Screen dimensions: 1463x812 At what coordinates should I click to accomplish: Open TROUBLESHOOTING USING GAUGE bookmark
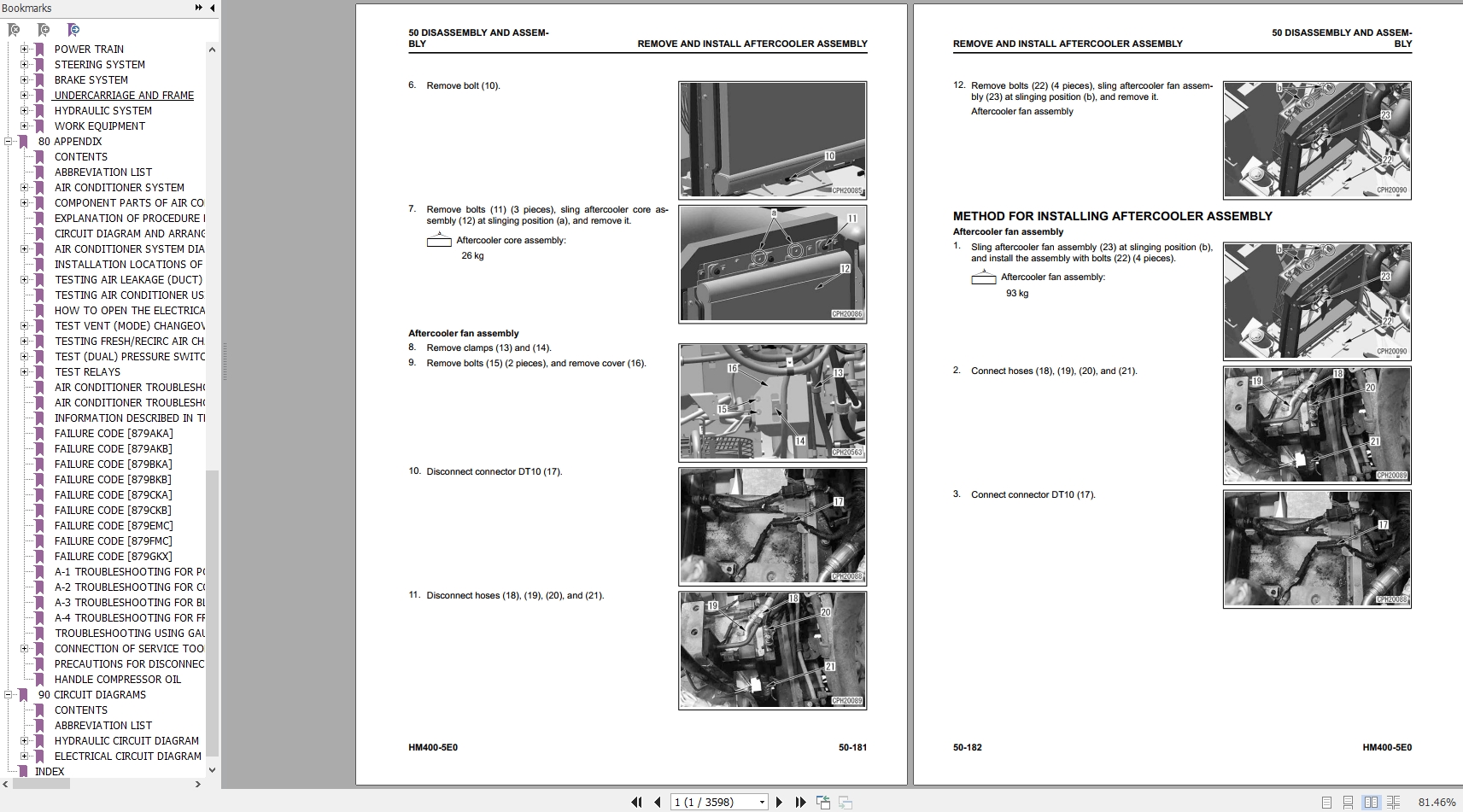tap(130, 634)
